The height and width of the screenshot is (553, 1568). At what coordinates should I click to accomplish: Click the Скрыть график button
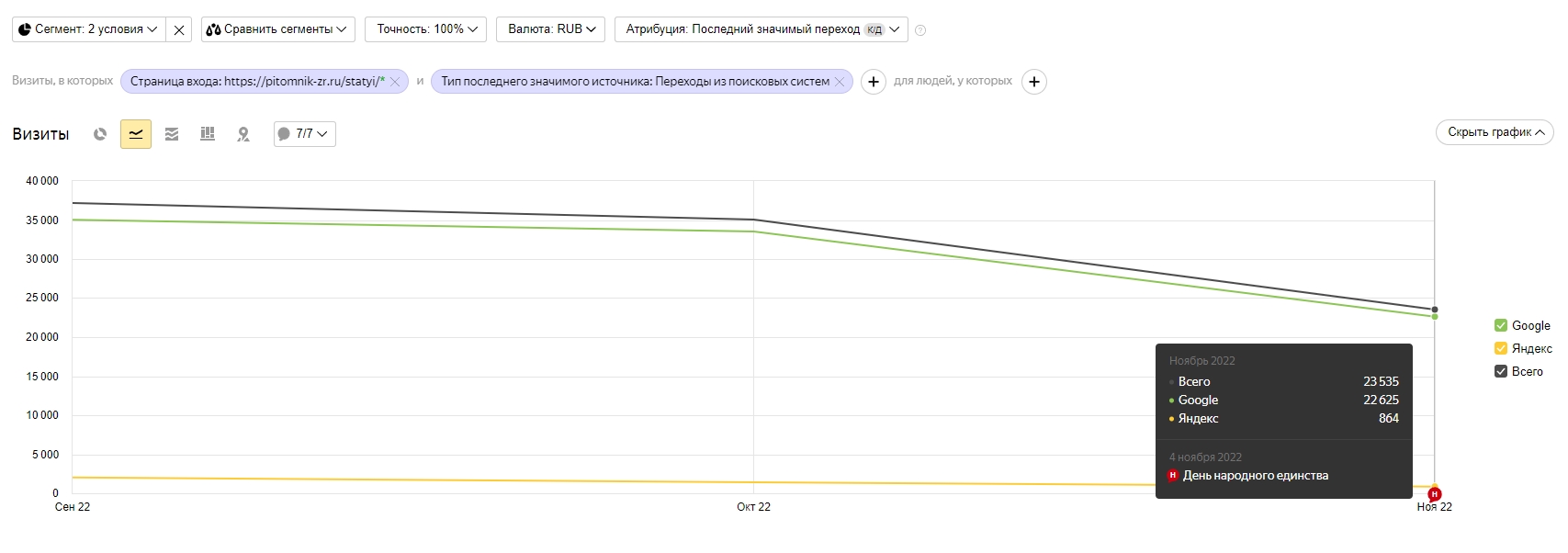(x=1495, y=132)
